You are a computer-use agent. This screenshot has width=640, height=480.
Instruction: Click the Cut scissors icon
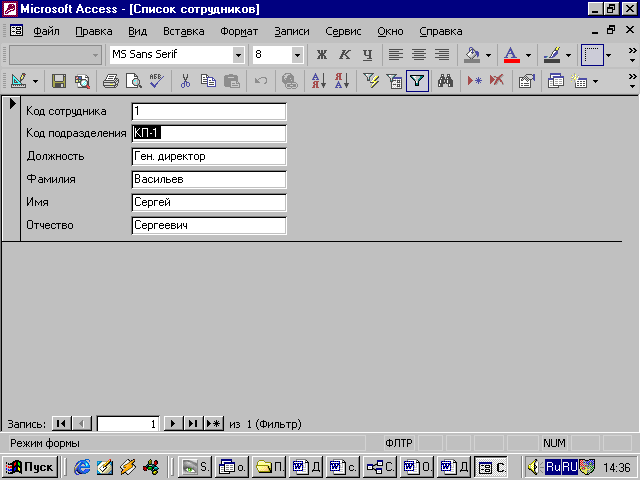pyautogui.click(x=185, y=81)
